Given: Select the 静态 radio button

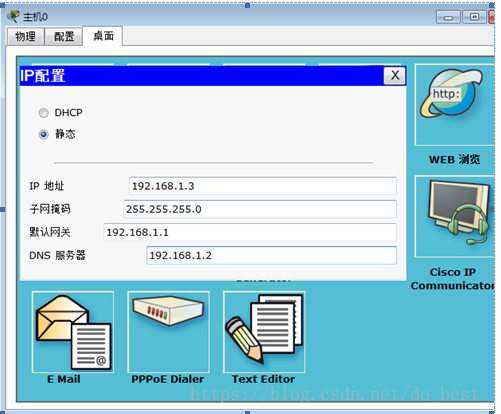Looking at the screenshot, I should pos(43,134).
